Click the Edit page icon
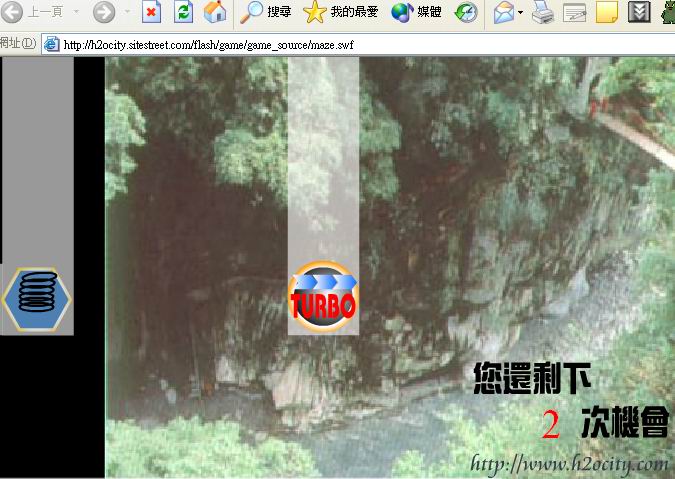This screenshot has width=675, height=479. [575, 12]
